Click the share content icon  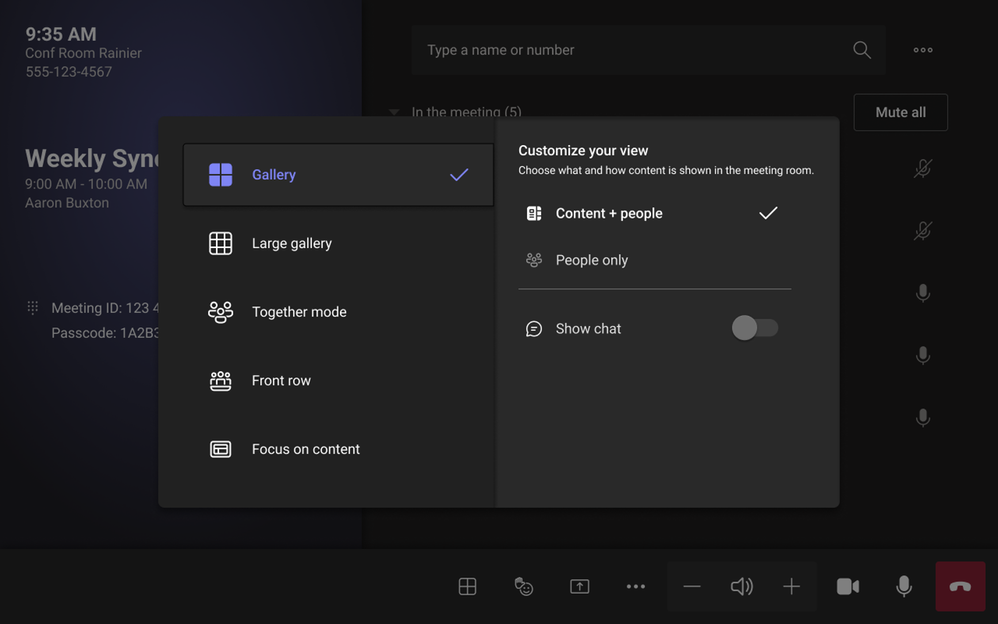coord(580,587)
